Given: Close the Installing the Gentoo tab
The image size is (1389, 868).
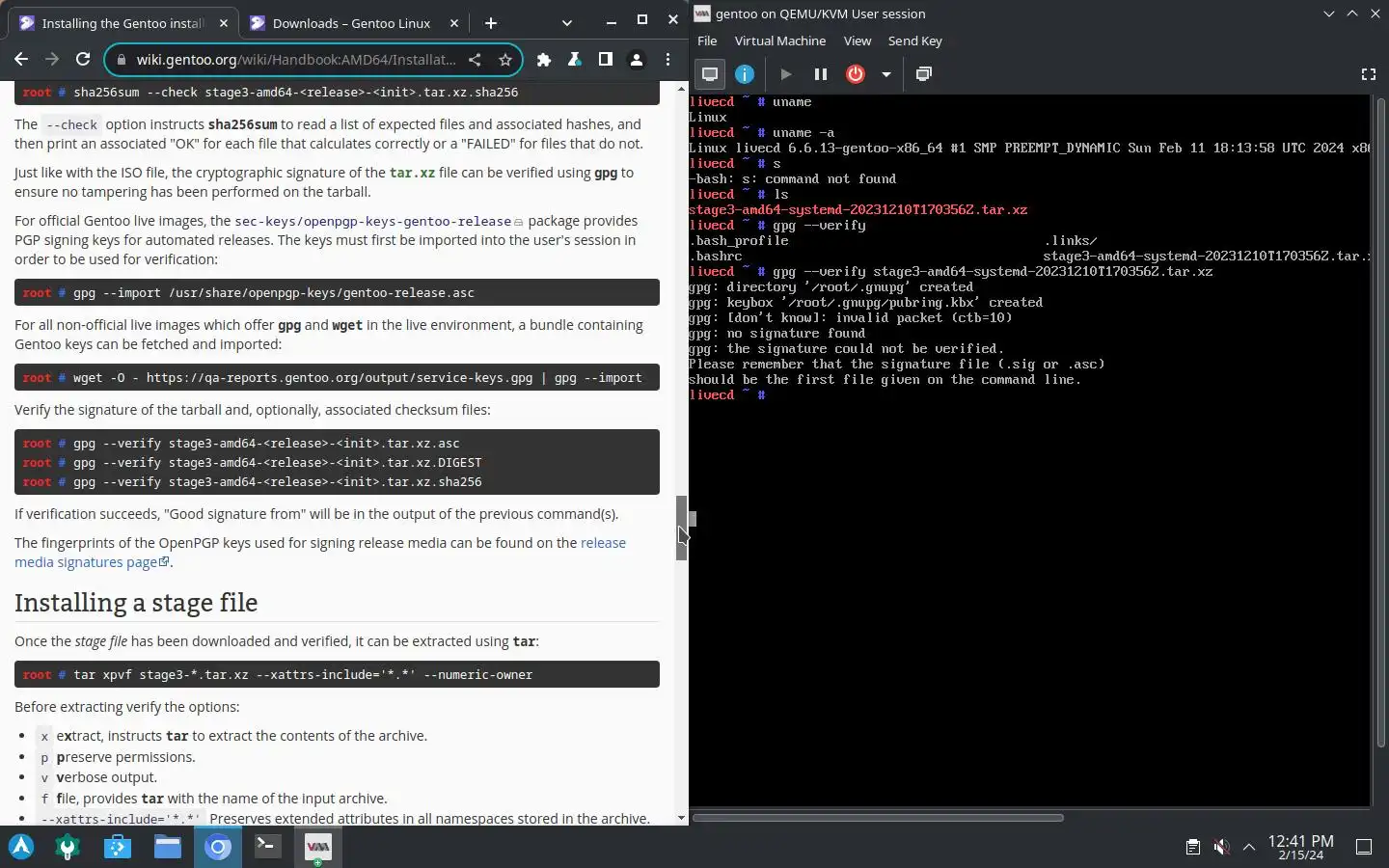Looking at the screenshot, I should pos(224,23).
